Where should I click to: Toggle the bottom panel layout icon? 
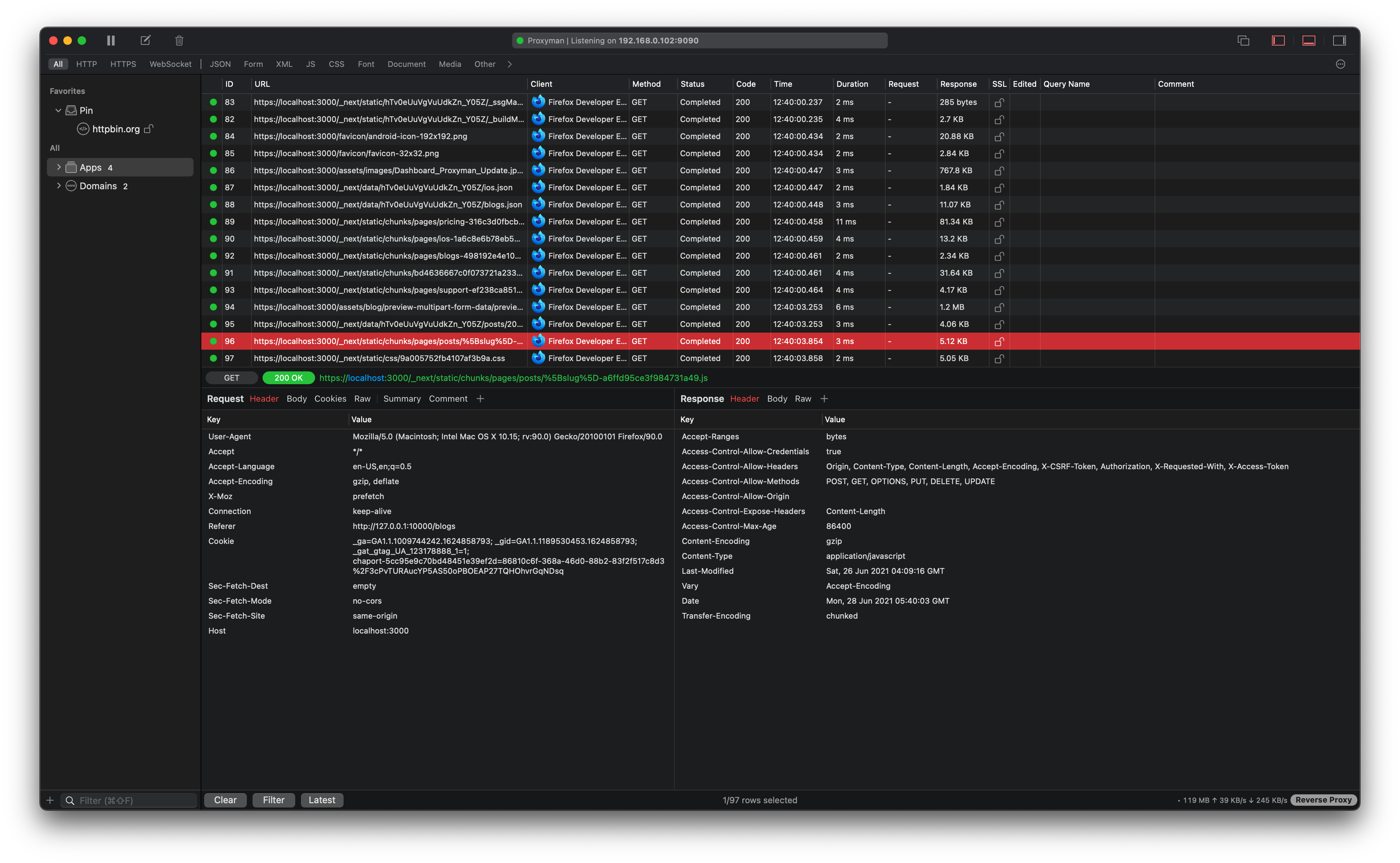pos(1309,40)
